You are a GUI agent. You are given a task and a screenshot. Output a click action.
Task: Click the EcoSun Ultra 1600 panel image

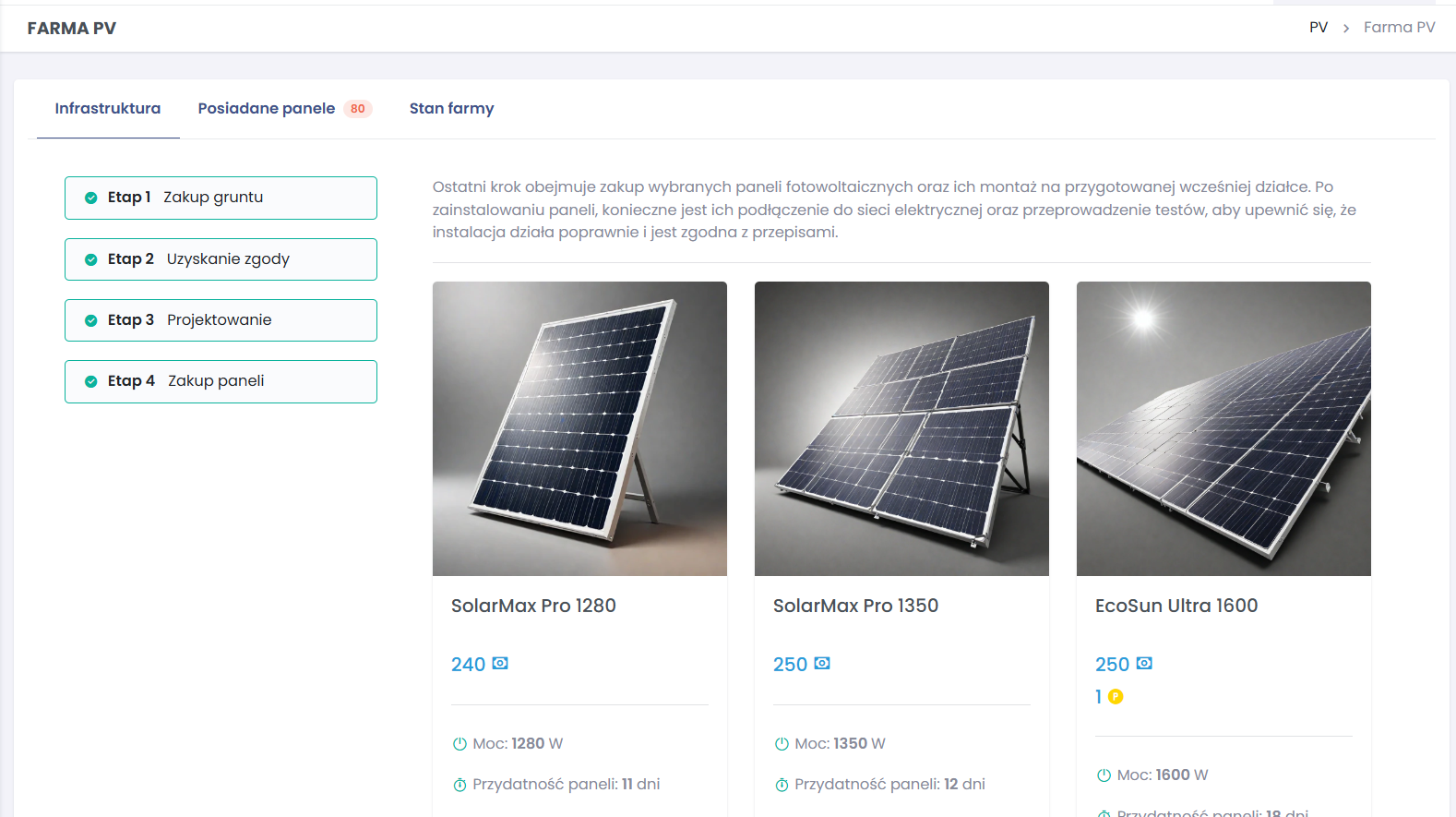(x=1223, y=428)
